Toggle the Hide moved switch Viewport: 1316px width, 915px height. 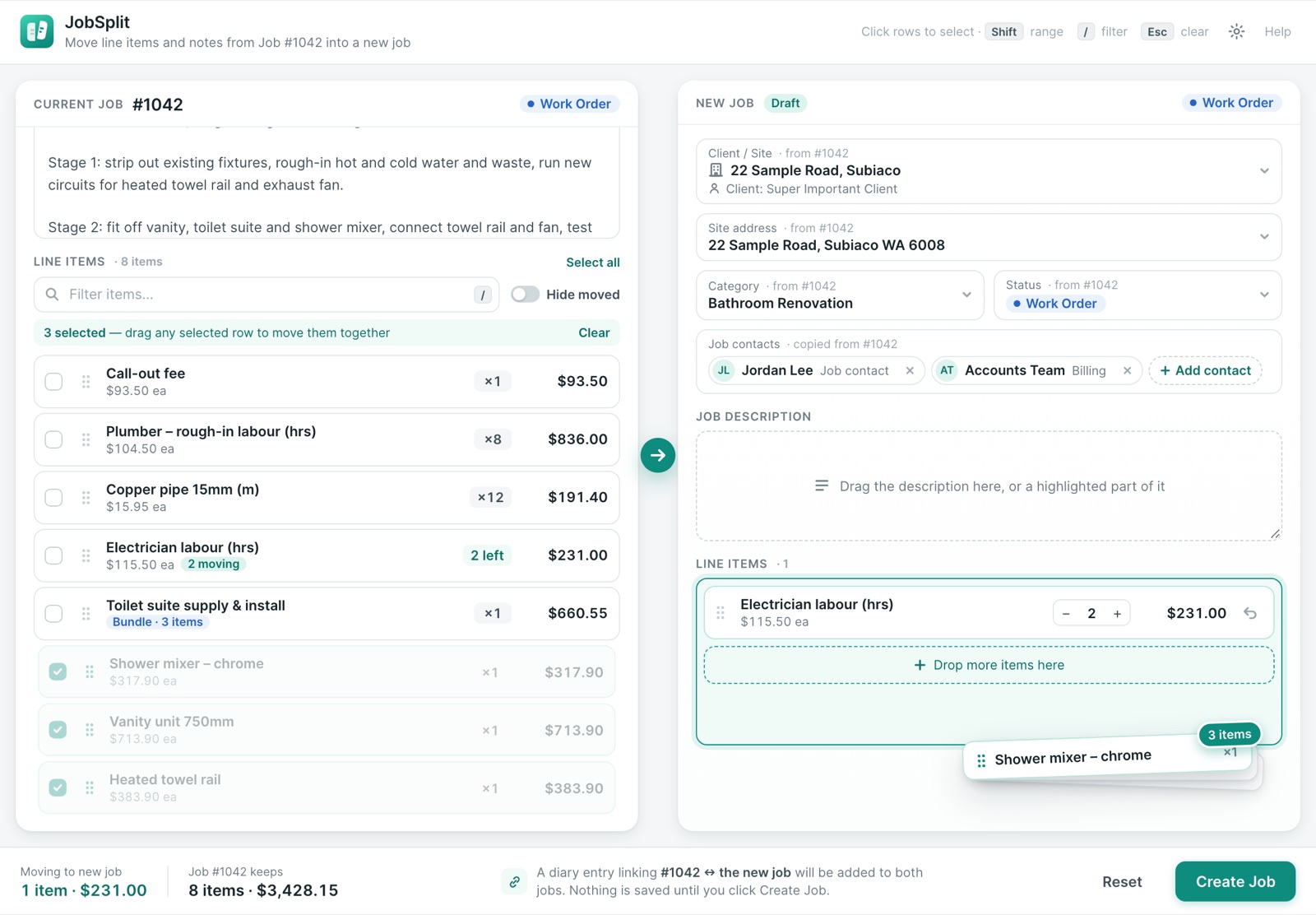point(525,295)
